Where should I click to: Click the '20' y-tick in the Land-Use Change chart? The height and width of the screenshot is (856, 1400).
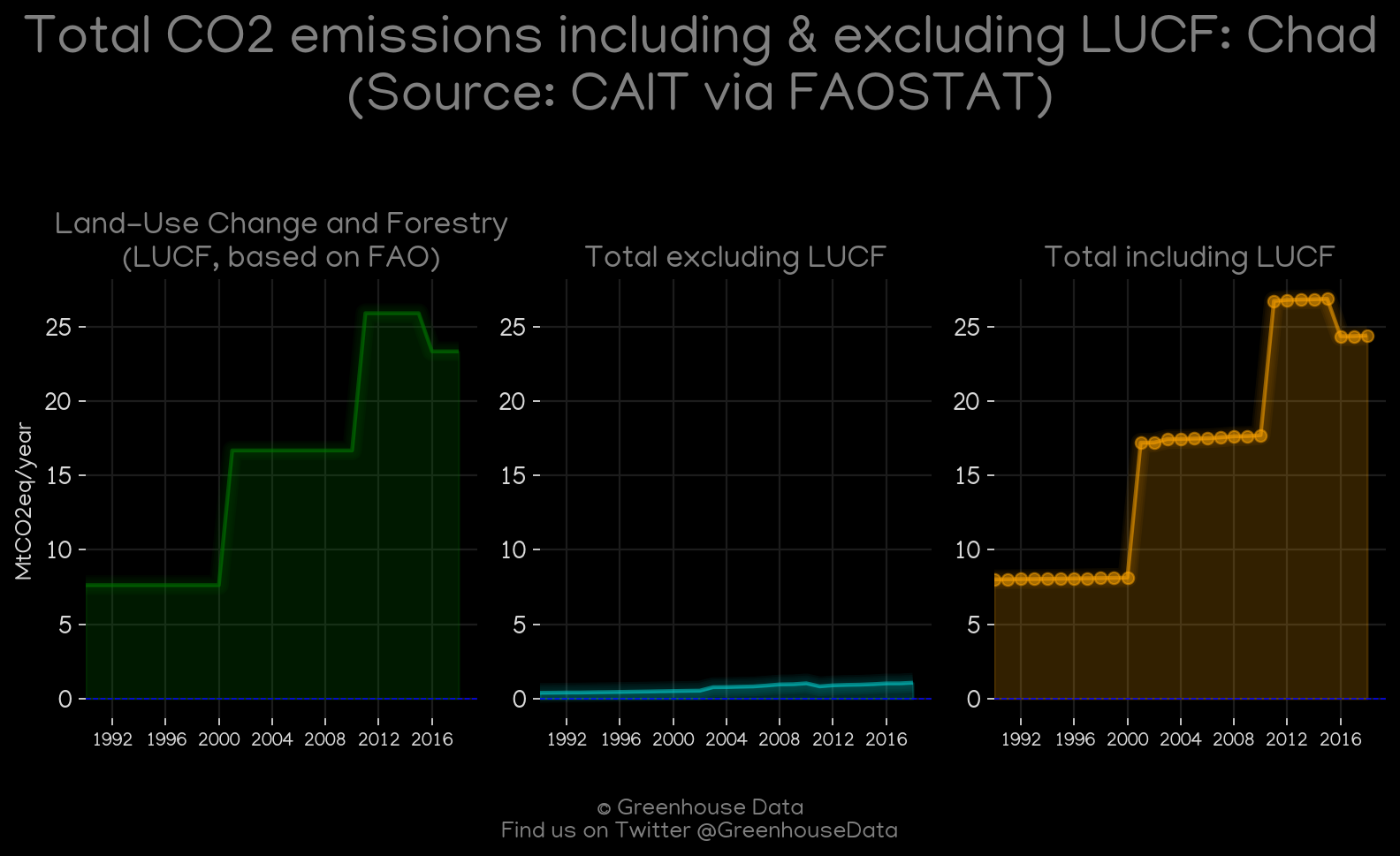point(57,402)
